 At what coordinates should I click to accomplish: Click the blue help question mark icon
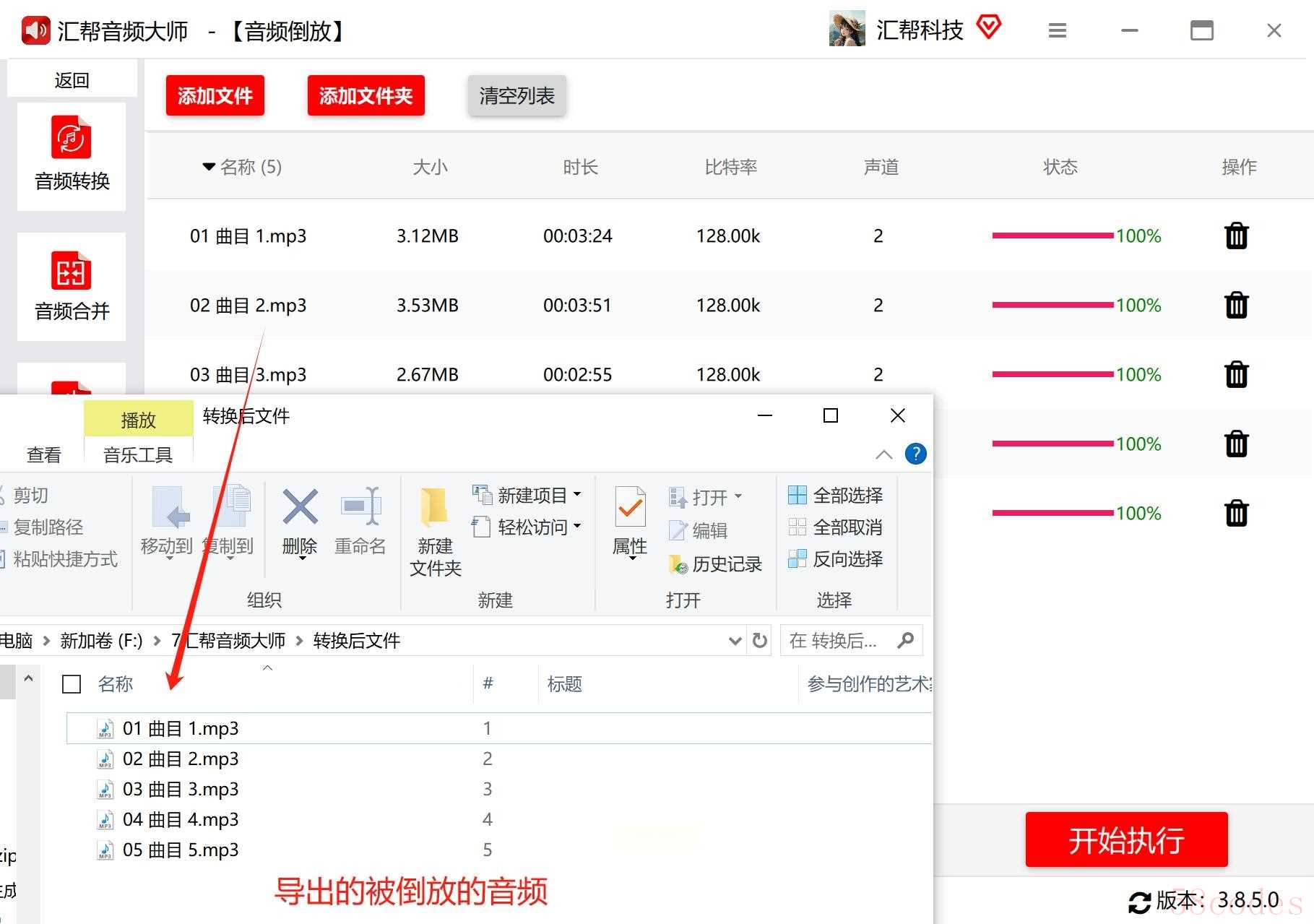[x=915, y=454]
